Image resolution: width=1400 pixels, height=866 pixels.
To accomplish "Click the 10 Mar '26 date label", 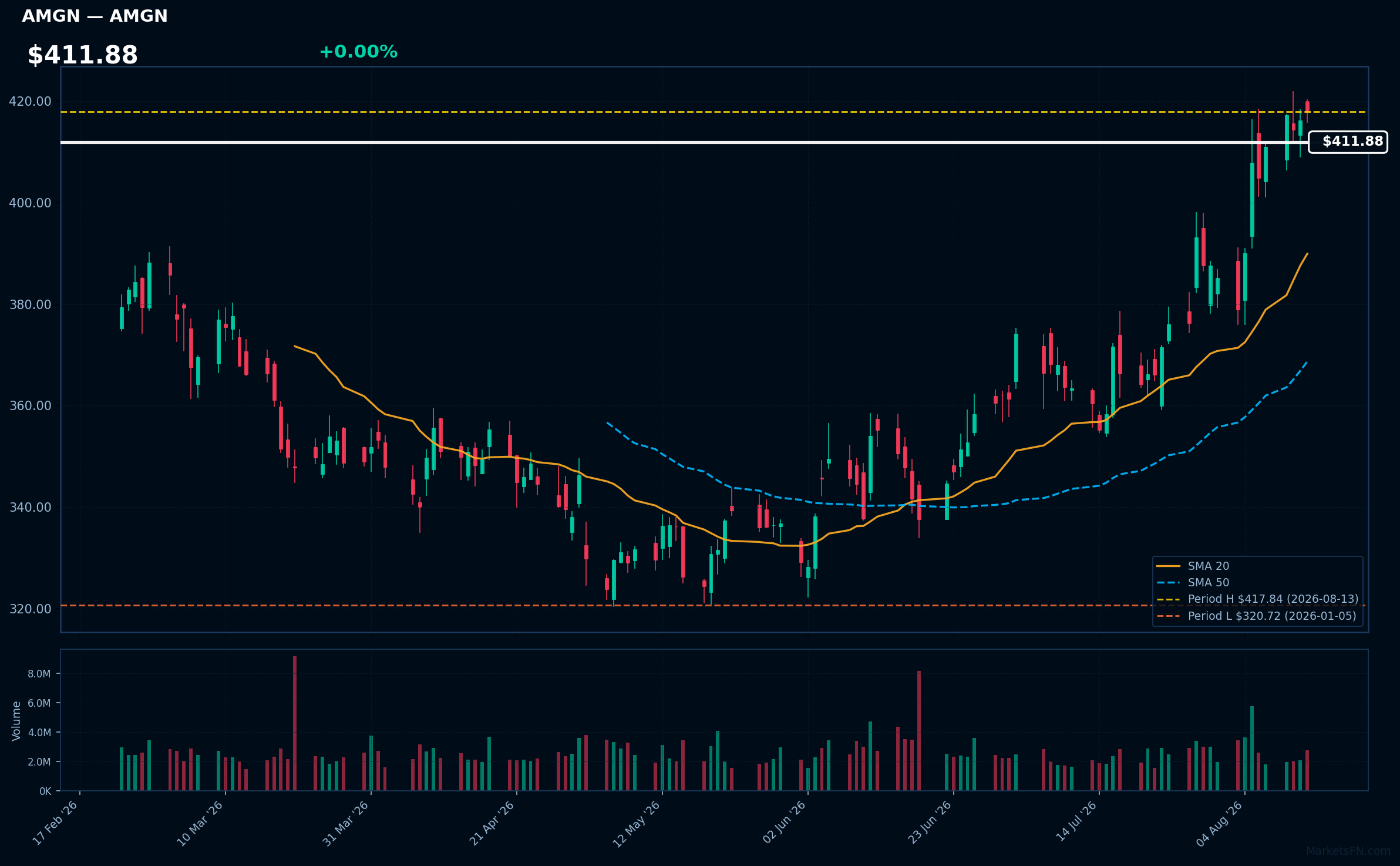I will 200,823.
